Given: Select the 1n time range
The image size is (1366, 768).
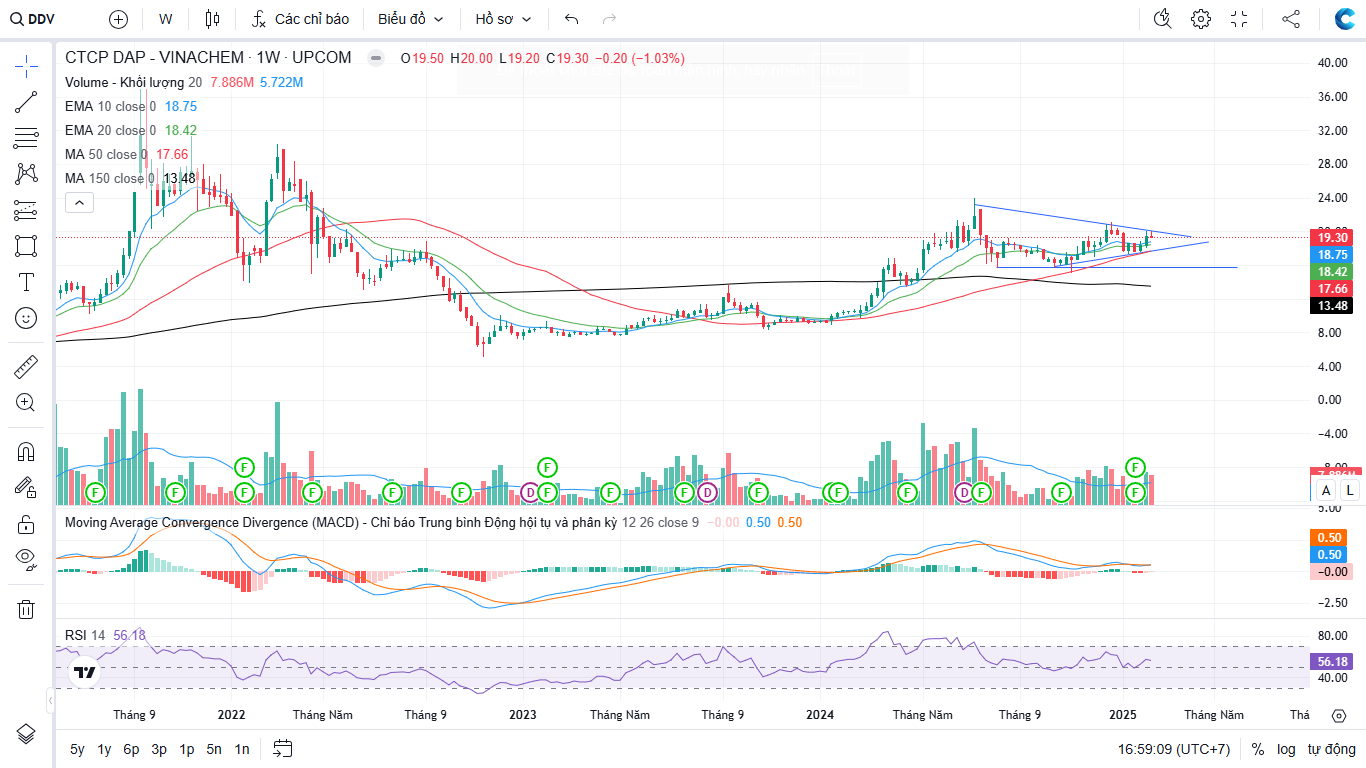Looking at the screenshot, I should pyautogui.click(x=242, y=749).
